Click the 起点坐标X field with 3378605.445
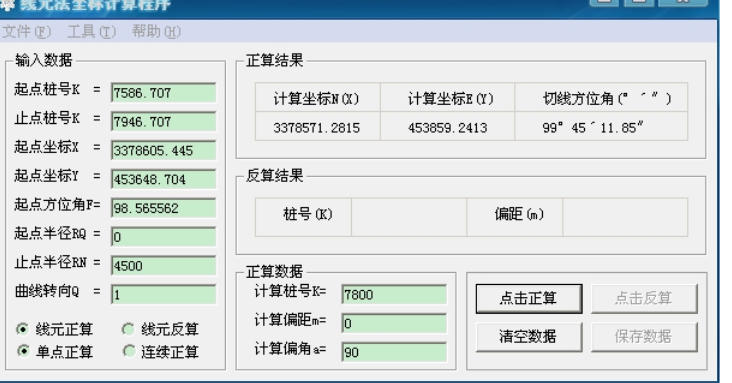Image resolution: width=732 pixels, height=383 pixels. [163, 151]
